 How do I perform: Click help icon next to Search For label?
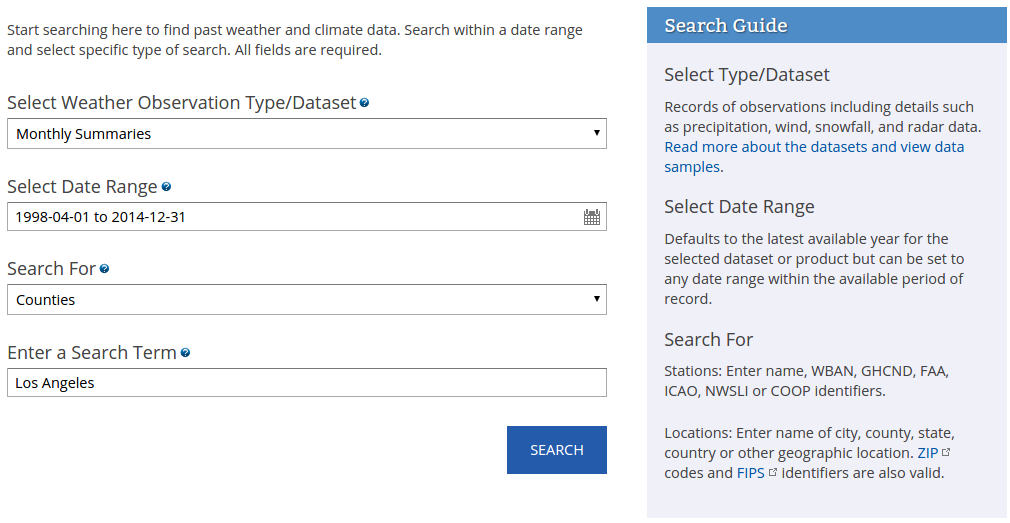105,269
